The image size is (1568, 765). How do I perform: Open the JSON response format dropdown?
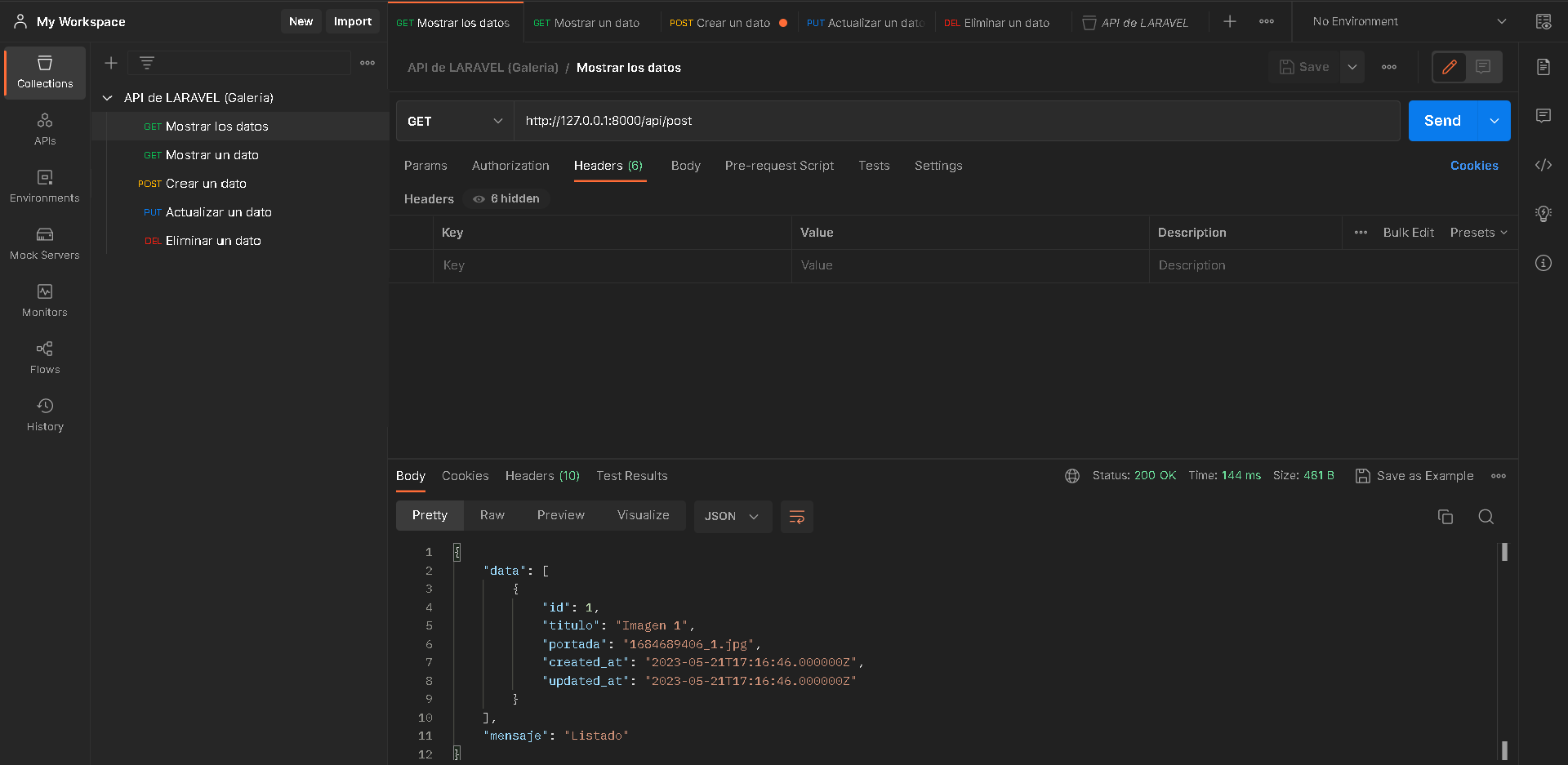[733, 517]
